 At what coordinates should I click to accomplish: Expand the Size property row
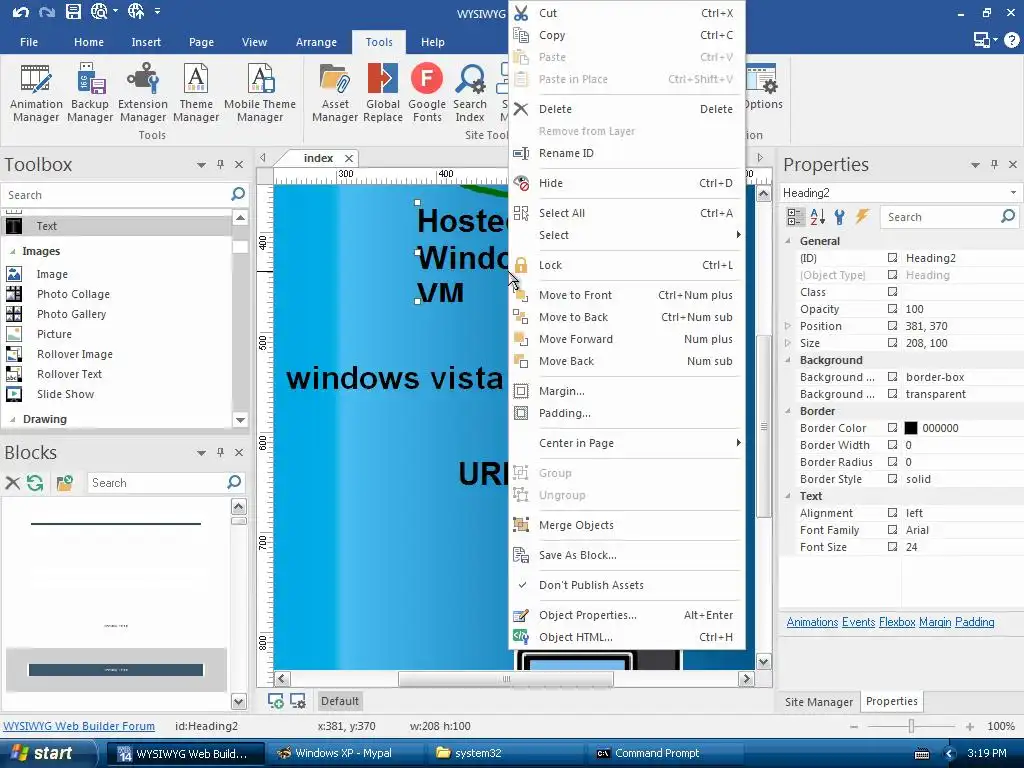pyautogui.click(x=788, y=342)
